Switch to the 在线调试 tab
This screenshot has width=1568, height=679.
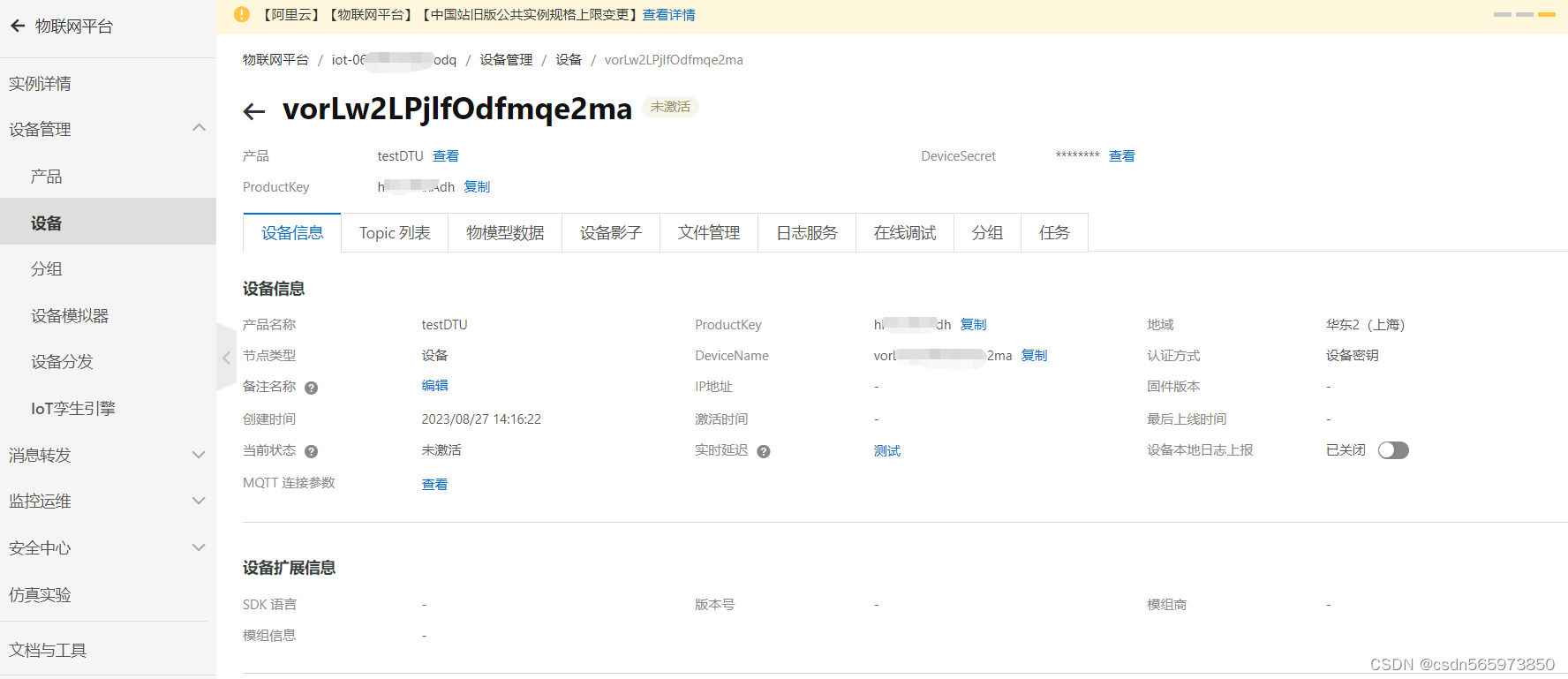905,233
